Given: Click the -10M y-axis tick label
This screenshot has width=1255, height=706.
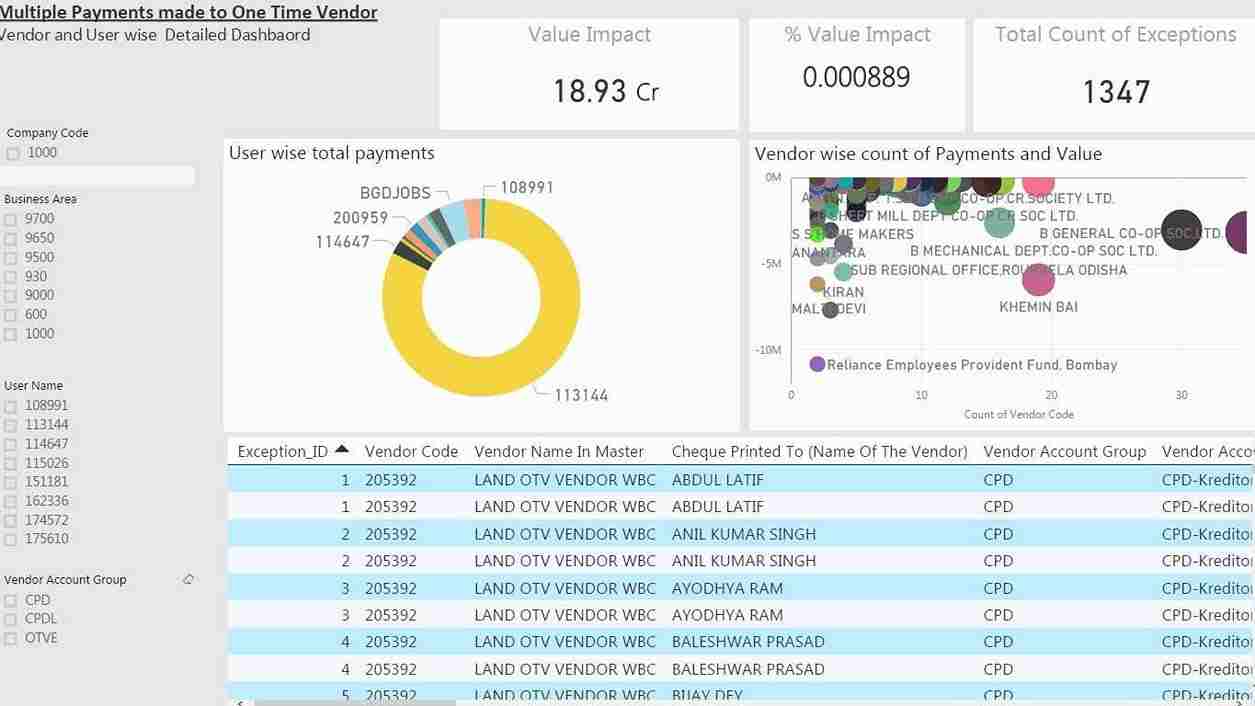Looking at the screenshot, I should coord(768,350).
